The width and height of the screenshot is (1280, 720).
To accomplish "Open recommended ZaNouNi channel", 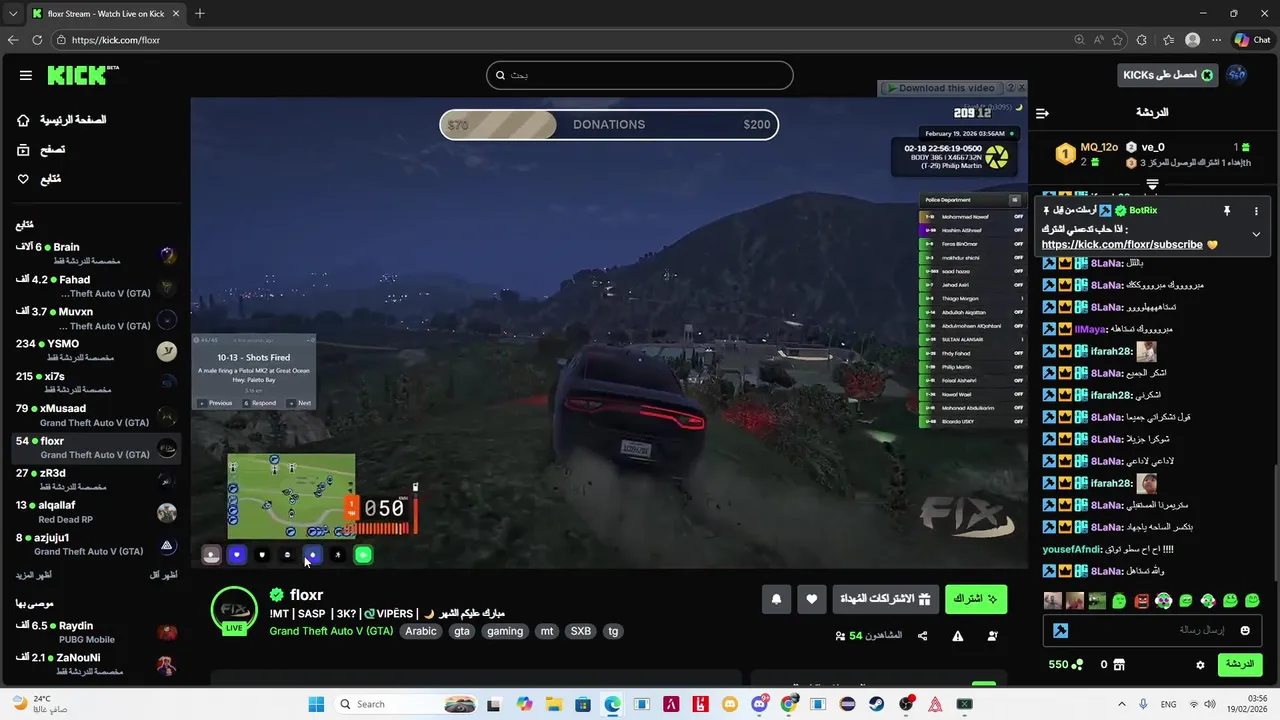I will coord(96,664).
